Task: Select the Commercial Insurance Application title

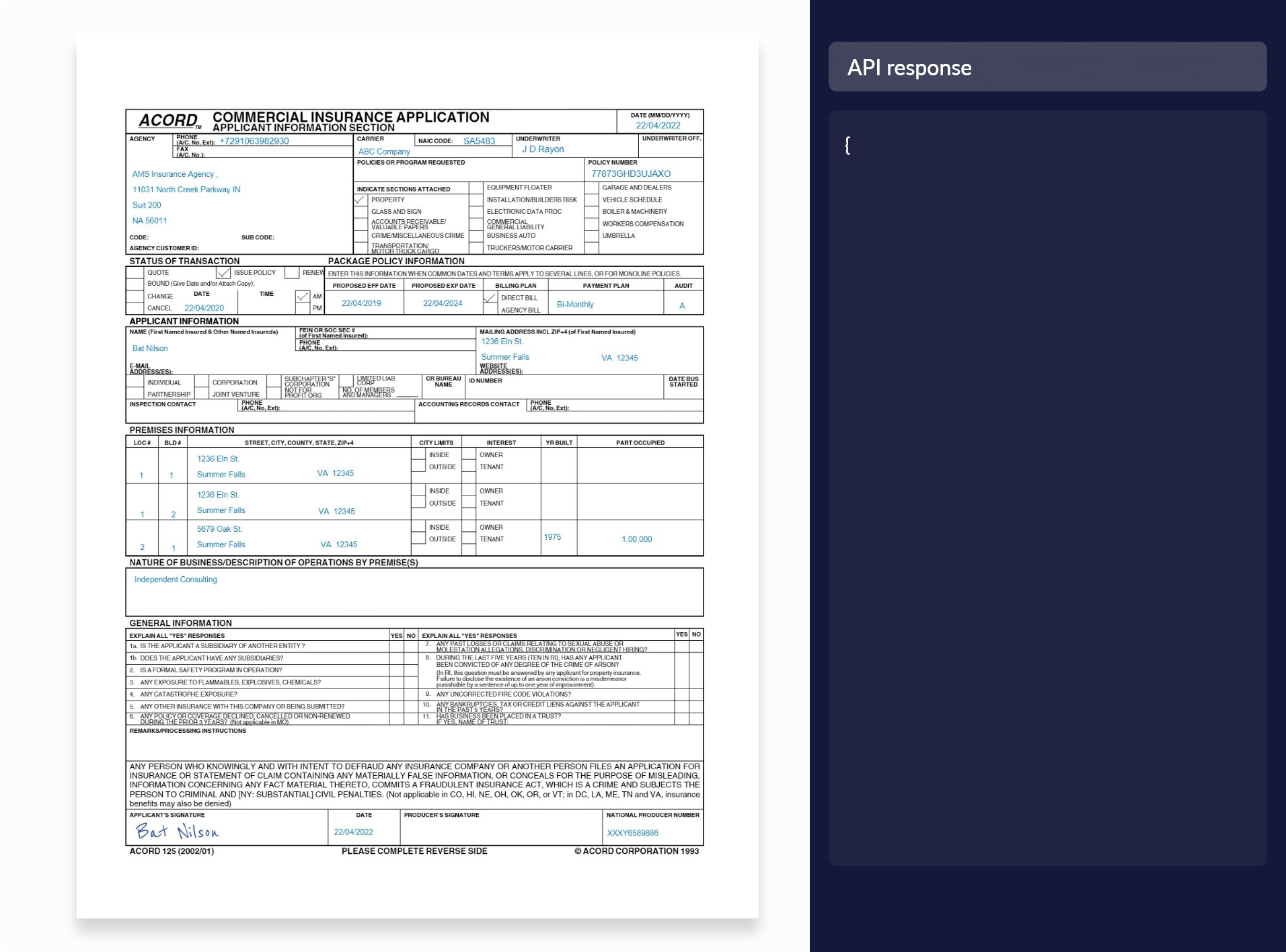Action: tap(351, 117)
